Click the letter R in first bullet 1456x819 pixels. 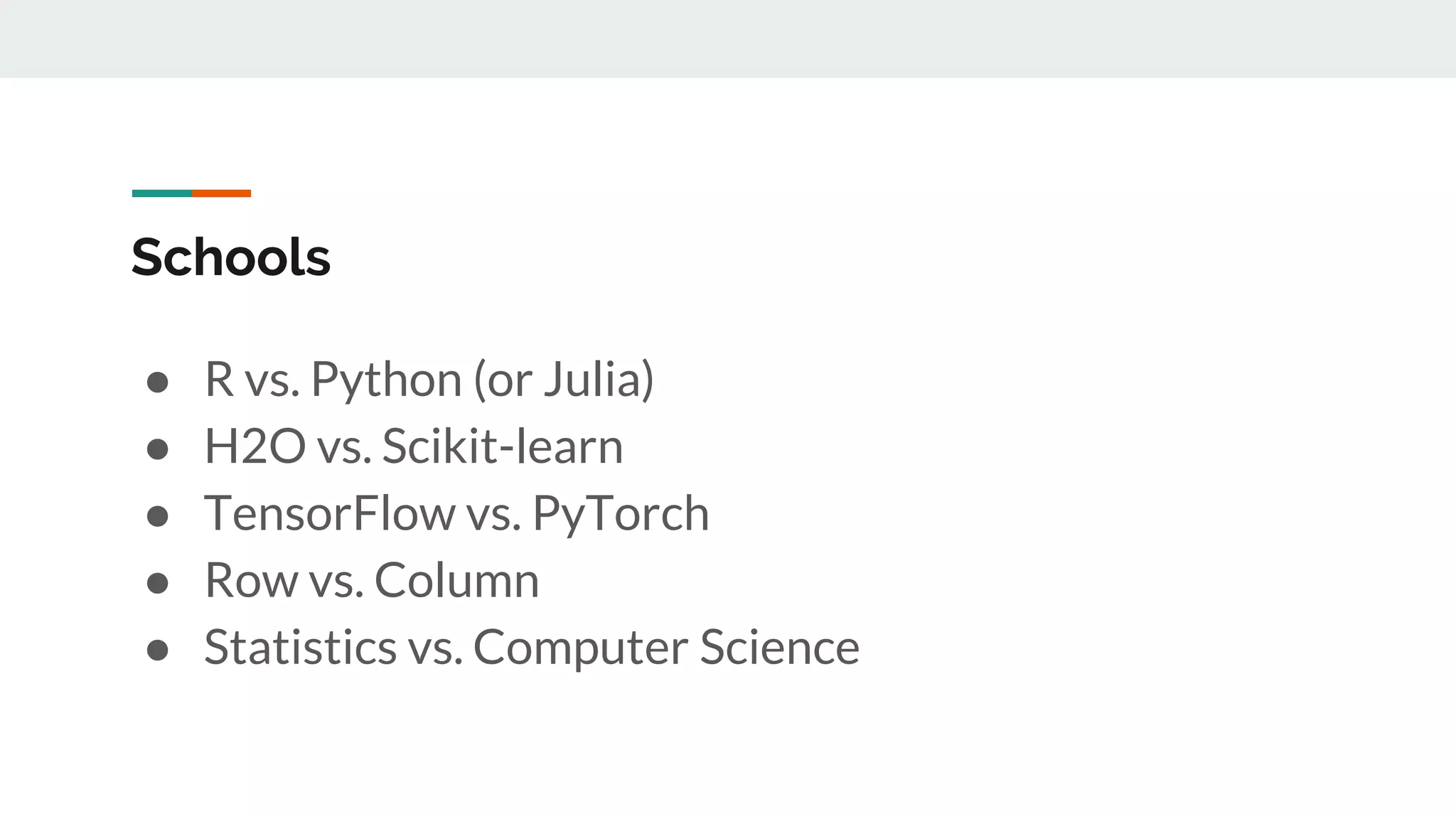(x=219, y=380)
